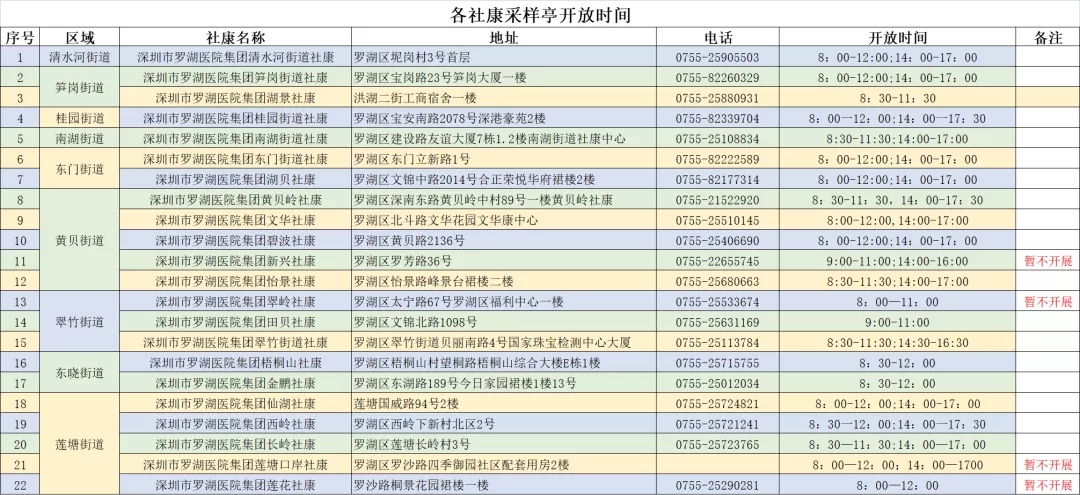Select phone number 0755-25012034

click(718, 383)
